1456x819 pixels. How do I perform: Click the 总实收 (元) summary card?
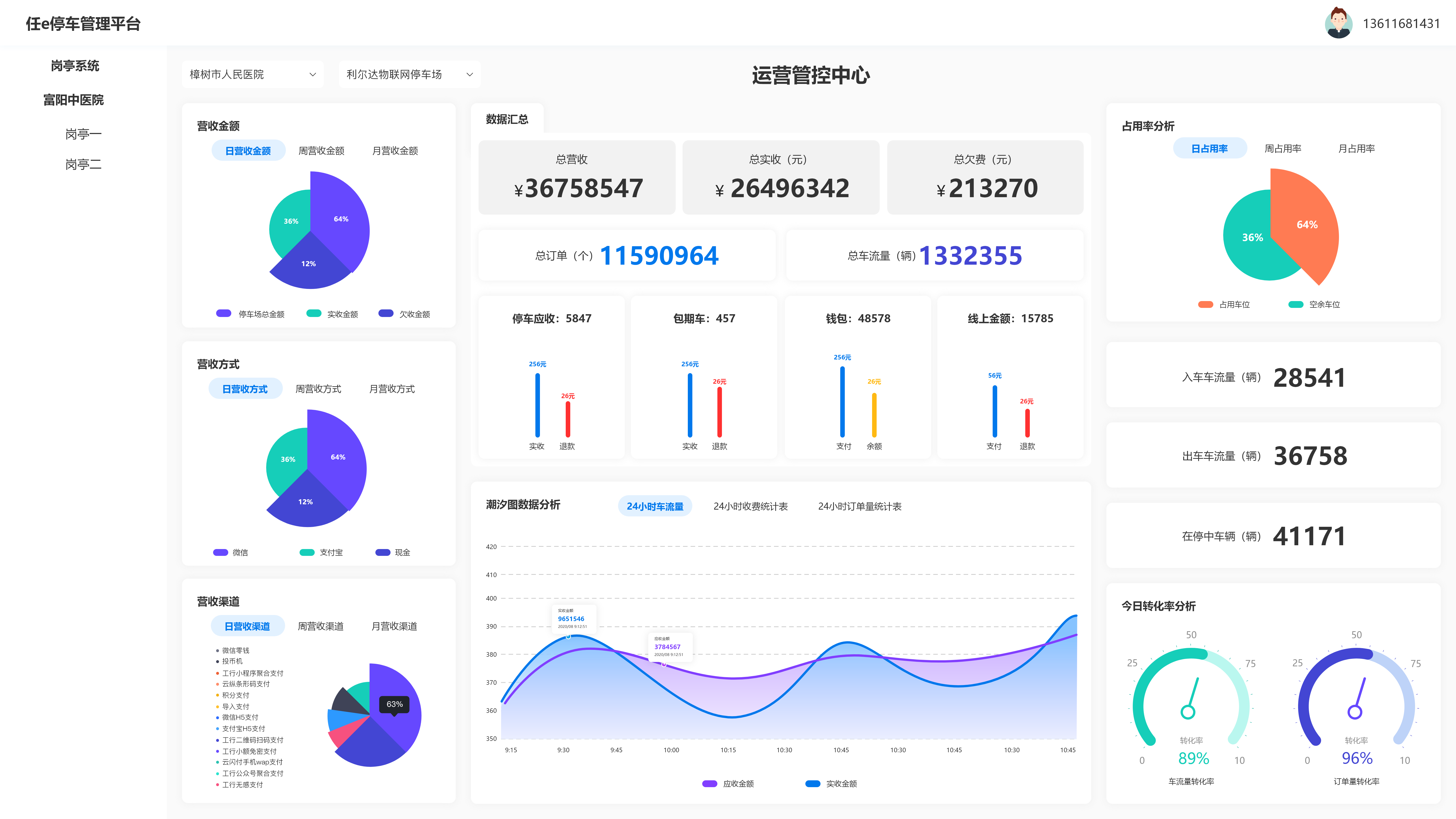(781, 177)
